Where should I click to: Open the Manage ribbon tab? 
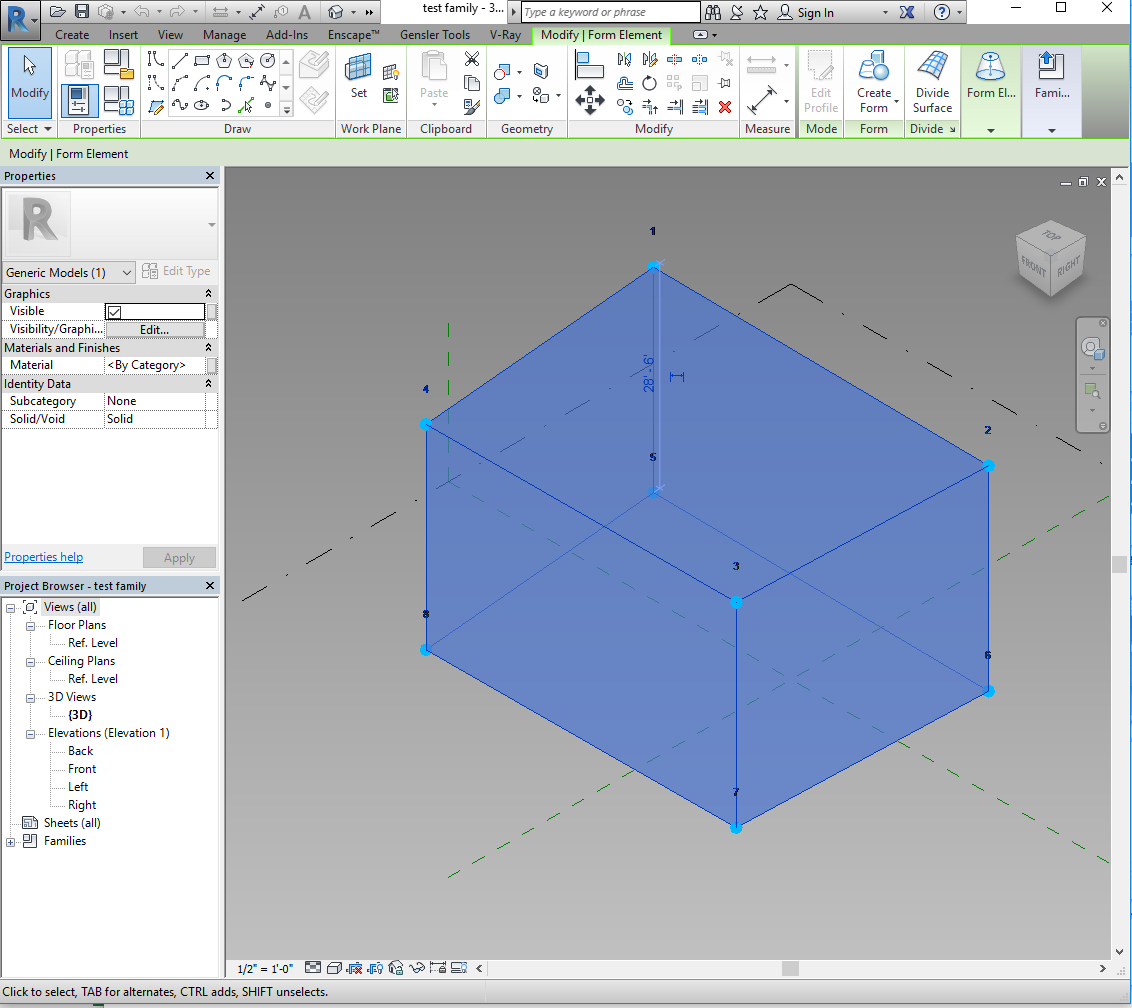(x=224, y=35)
